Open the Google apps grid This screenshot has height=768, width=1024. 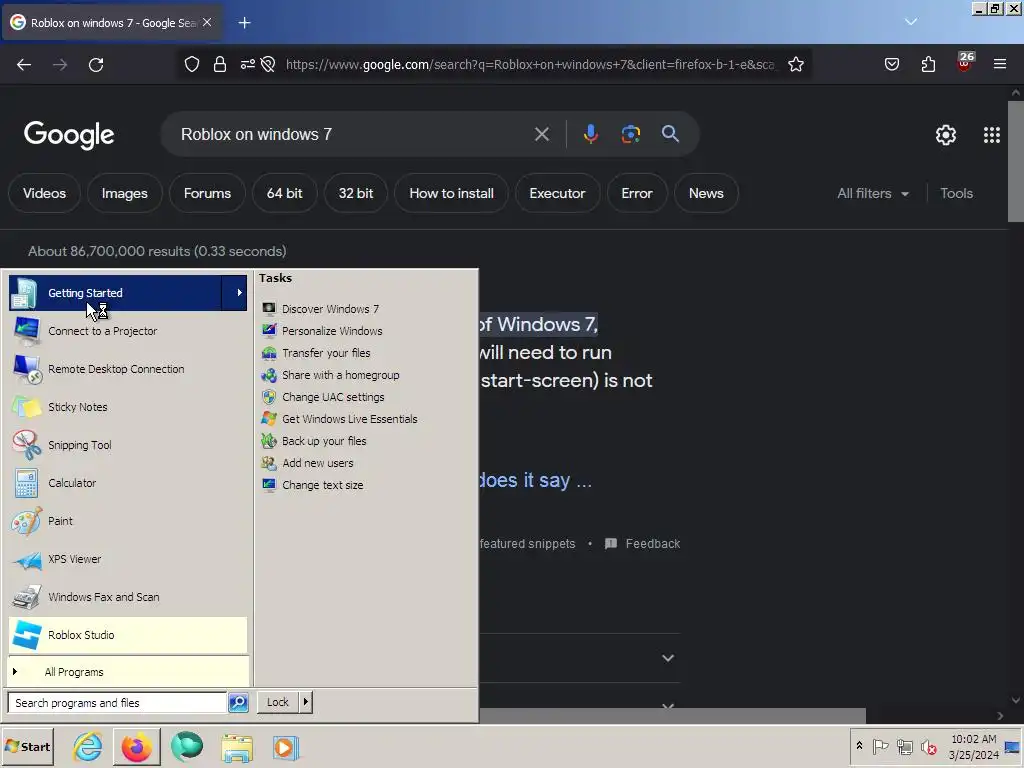(991, 135)
